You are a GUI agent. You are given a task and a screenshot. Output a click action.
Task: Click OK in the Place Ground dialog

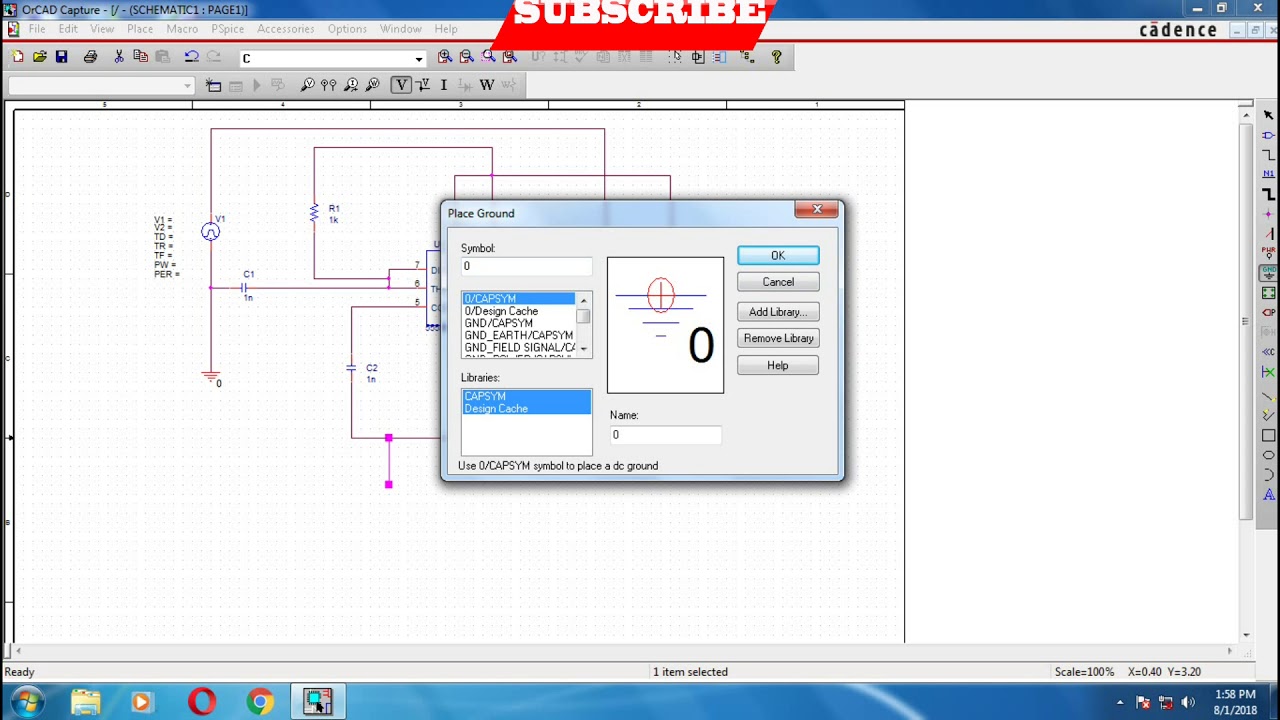pyautogui.click(x=778, y=256)
